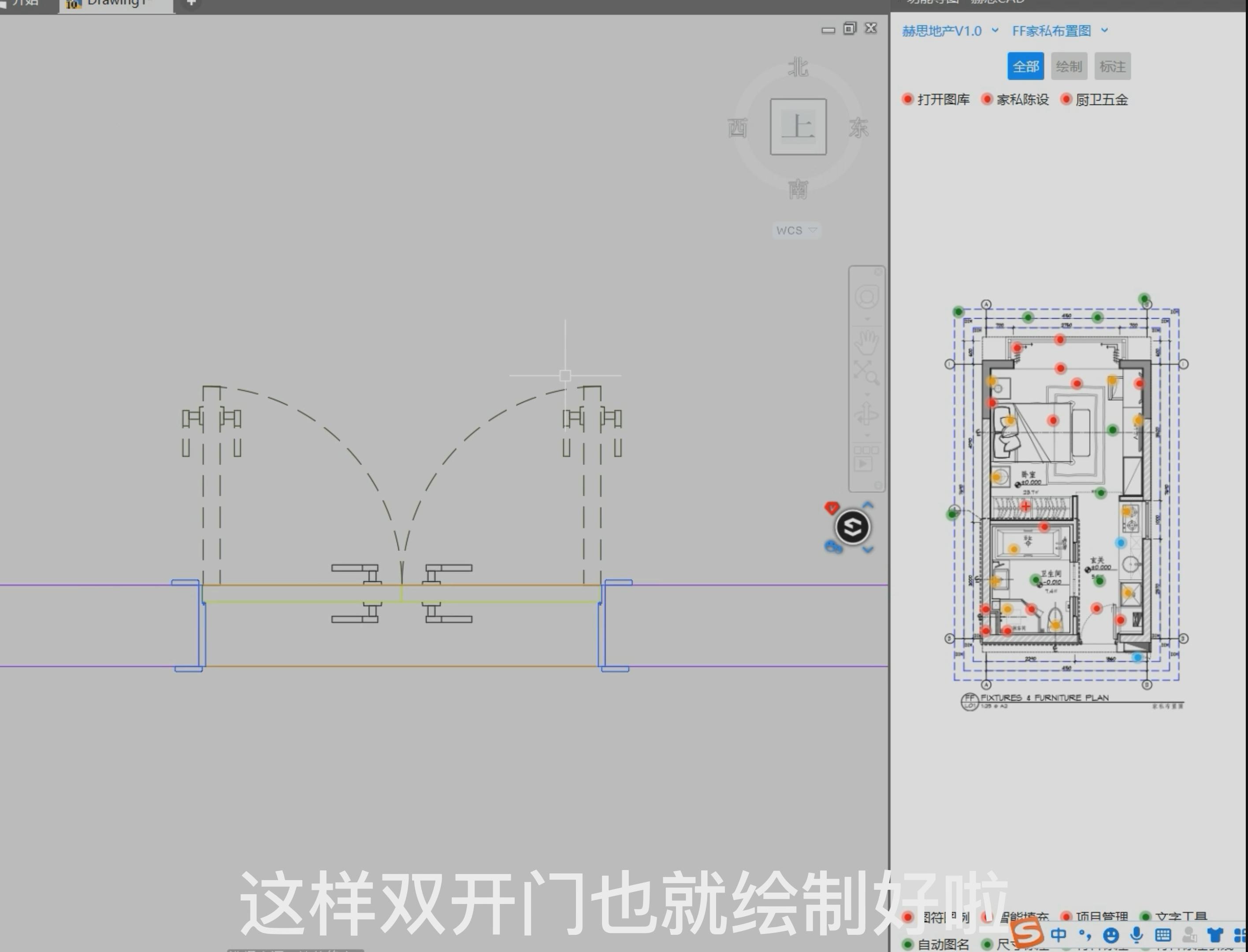Open the steering wheel navigation tool
The width and height of the screenshot is (1248, 952).
[866, 297]
